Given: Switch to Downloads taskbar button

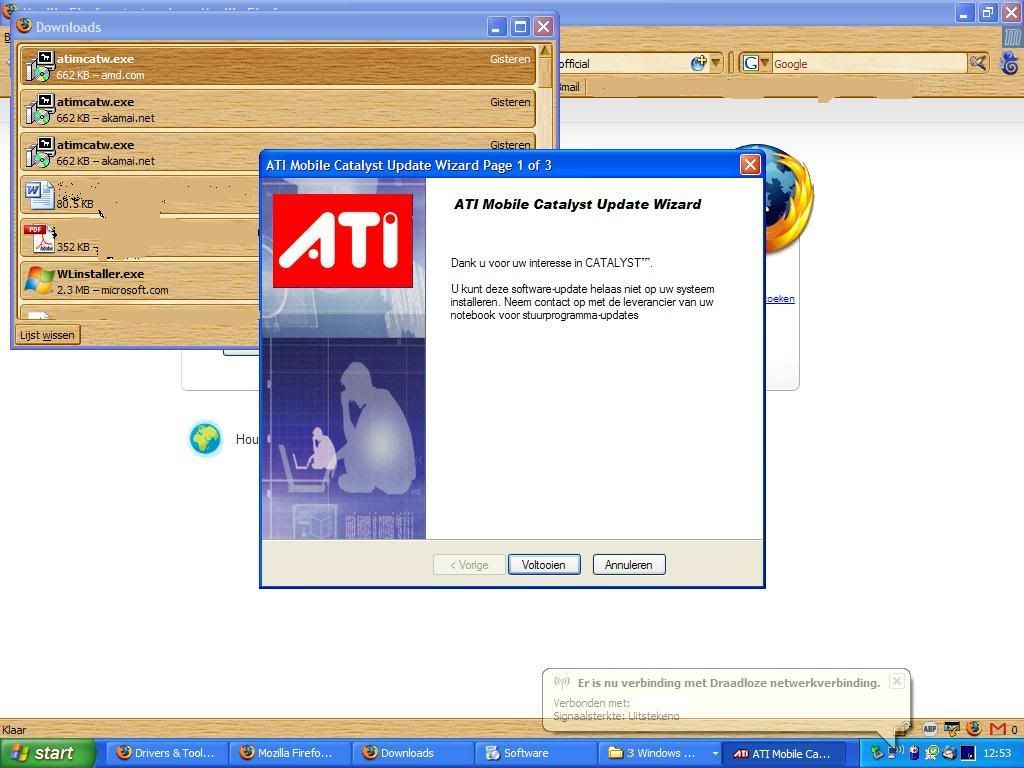Looking at the screenshot, I should (411, 753).
